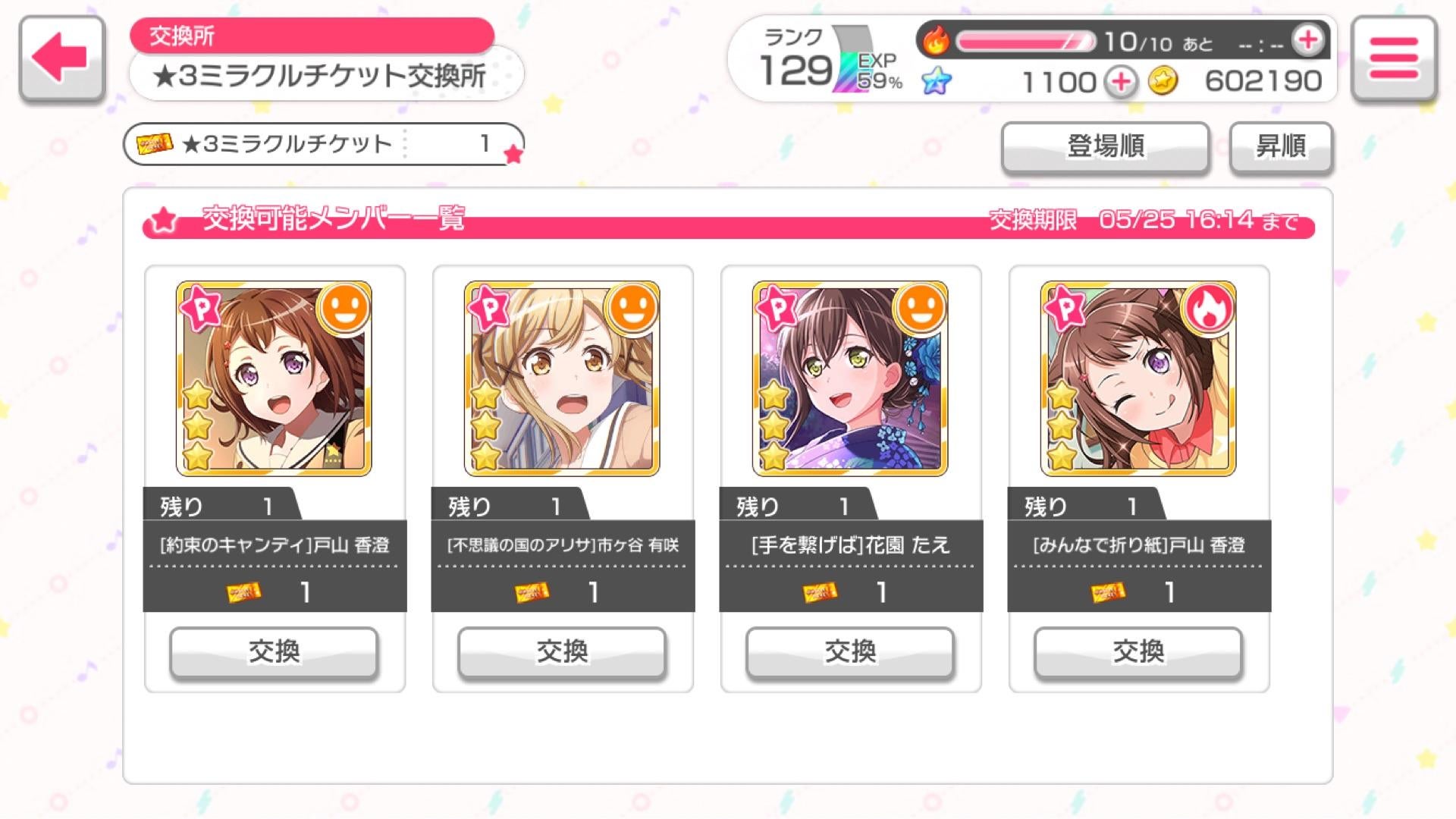The image size is (1456, 819).
Task: Add stamina with the boost plus icon
Action: pyautogui.click(x=1308, y=41)
